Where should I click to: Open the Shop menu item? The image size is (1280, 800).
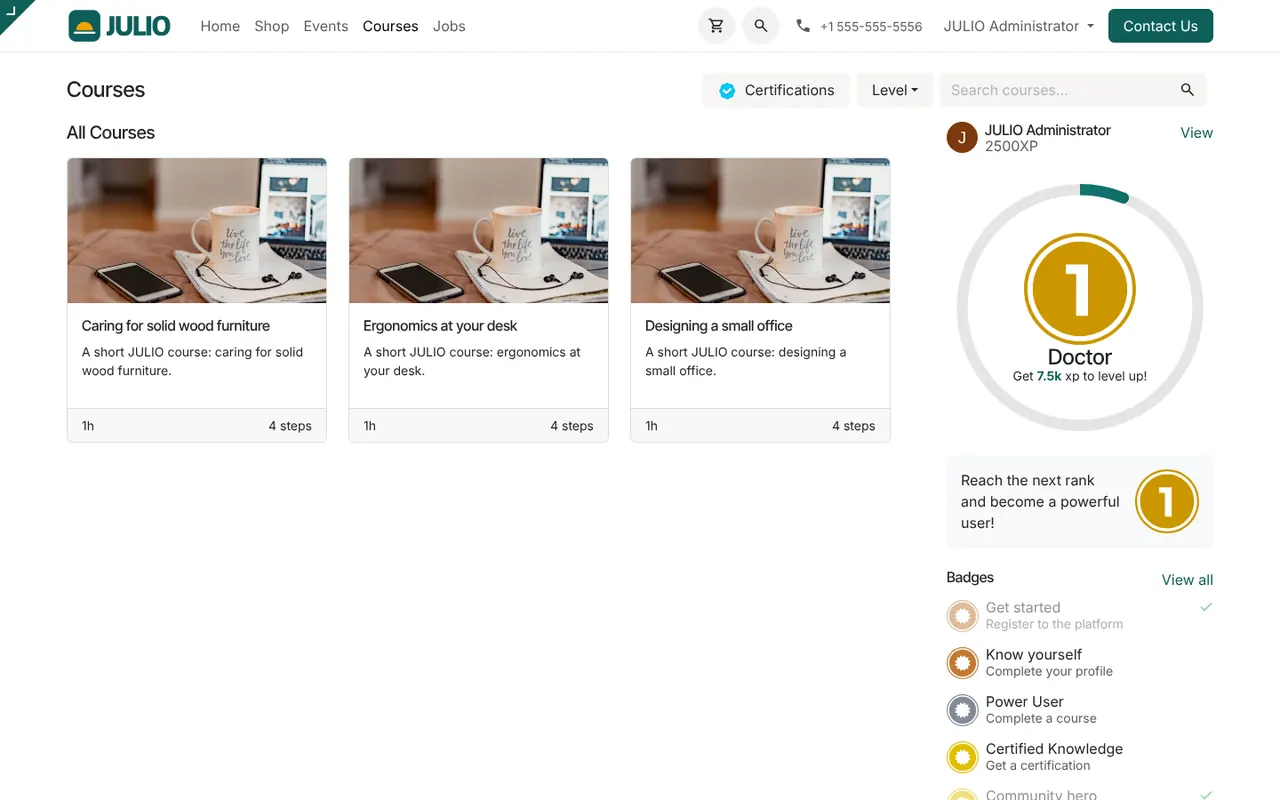(271, 26)
